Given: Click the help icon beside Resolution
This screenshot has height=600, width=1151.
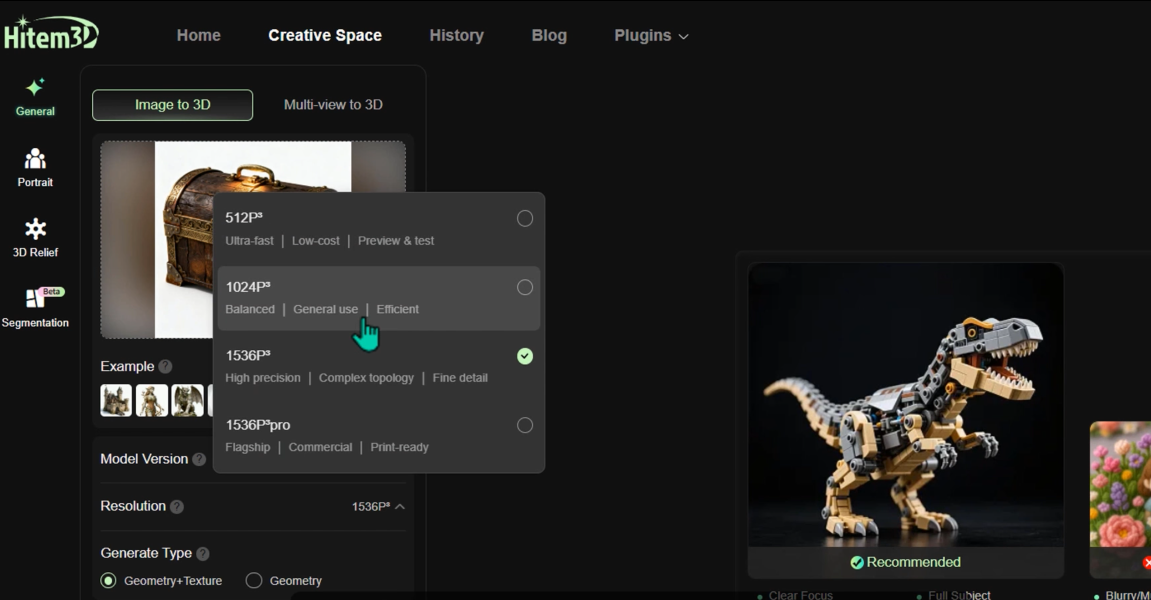Looking at the screenshot, I should pos(177,507).
